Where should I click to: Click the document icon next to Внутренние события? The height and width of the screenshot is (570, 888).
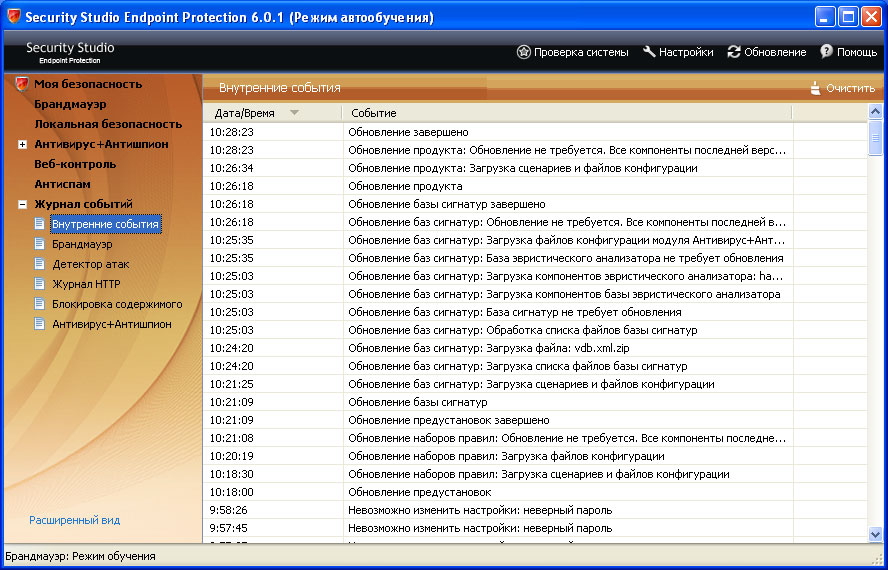[39, 224]
